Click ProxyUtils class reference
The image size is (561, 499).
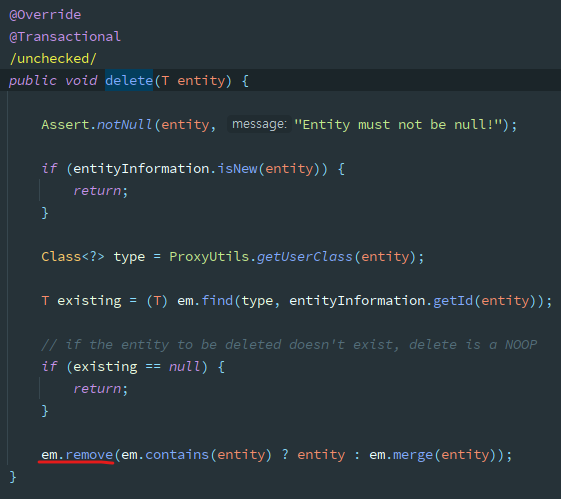point(209,256)
